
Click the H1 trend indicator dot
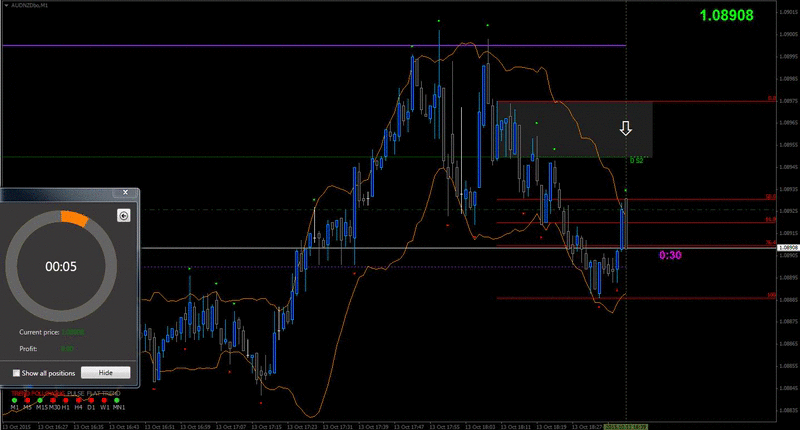click(x=65, y=400)
